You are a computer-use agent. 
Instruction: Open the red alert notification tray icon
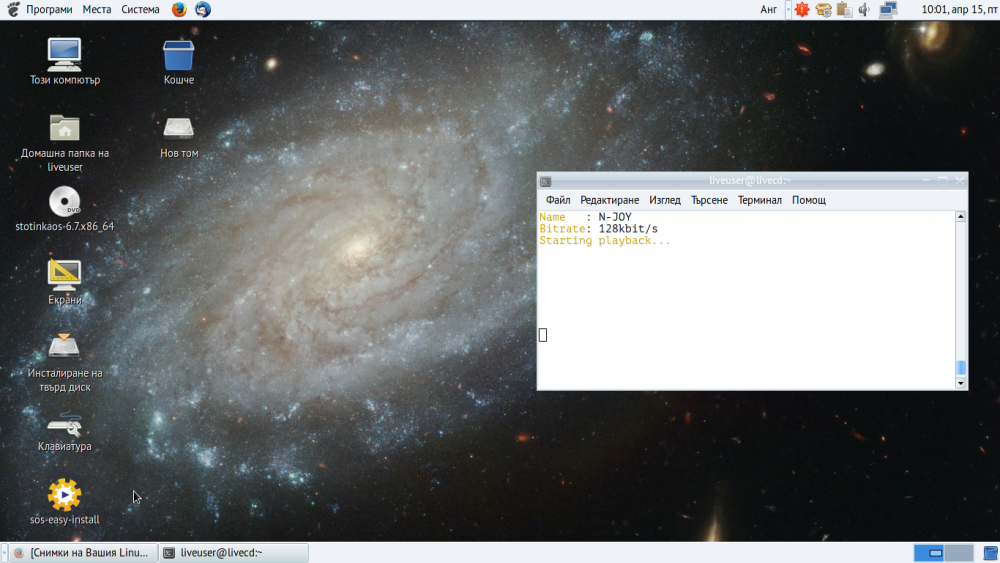coord(802,10)
